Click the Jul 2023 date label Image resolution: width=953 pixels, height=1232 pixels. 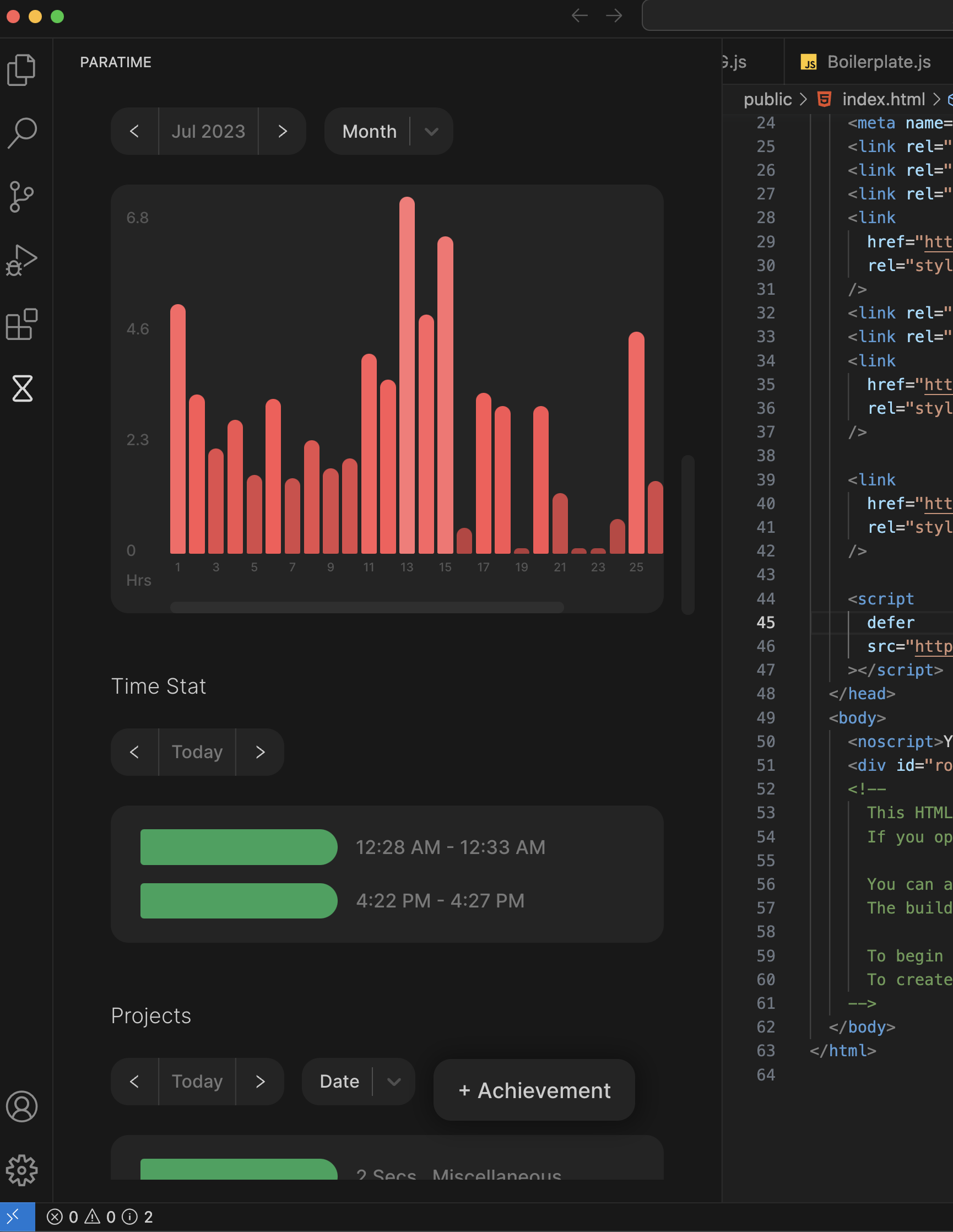point(209,132)
